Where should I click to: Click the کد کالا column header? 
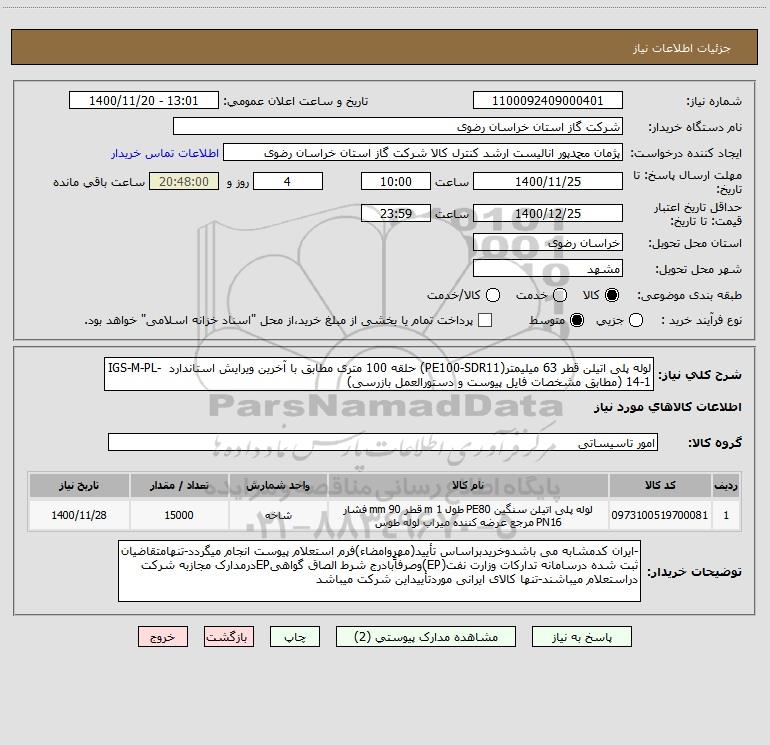click(x=660, y=485)
